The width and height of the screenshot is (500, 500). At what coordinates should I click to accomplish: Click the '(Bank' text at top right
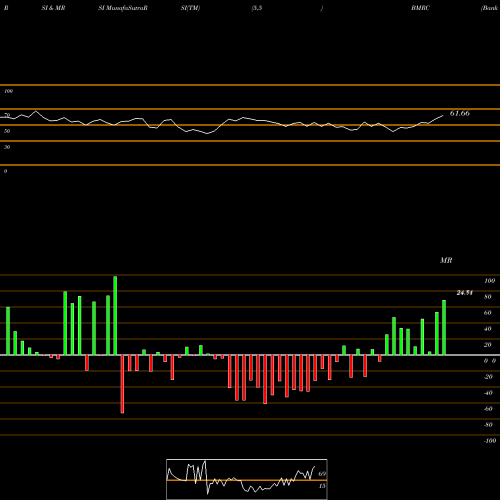coord(489,8)
